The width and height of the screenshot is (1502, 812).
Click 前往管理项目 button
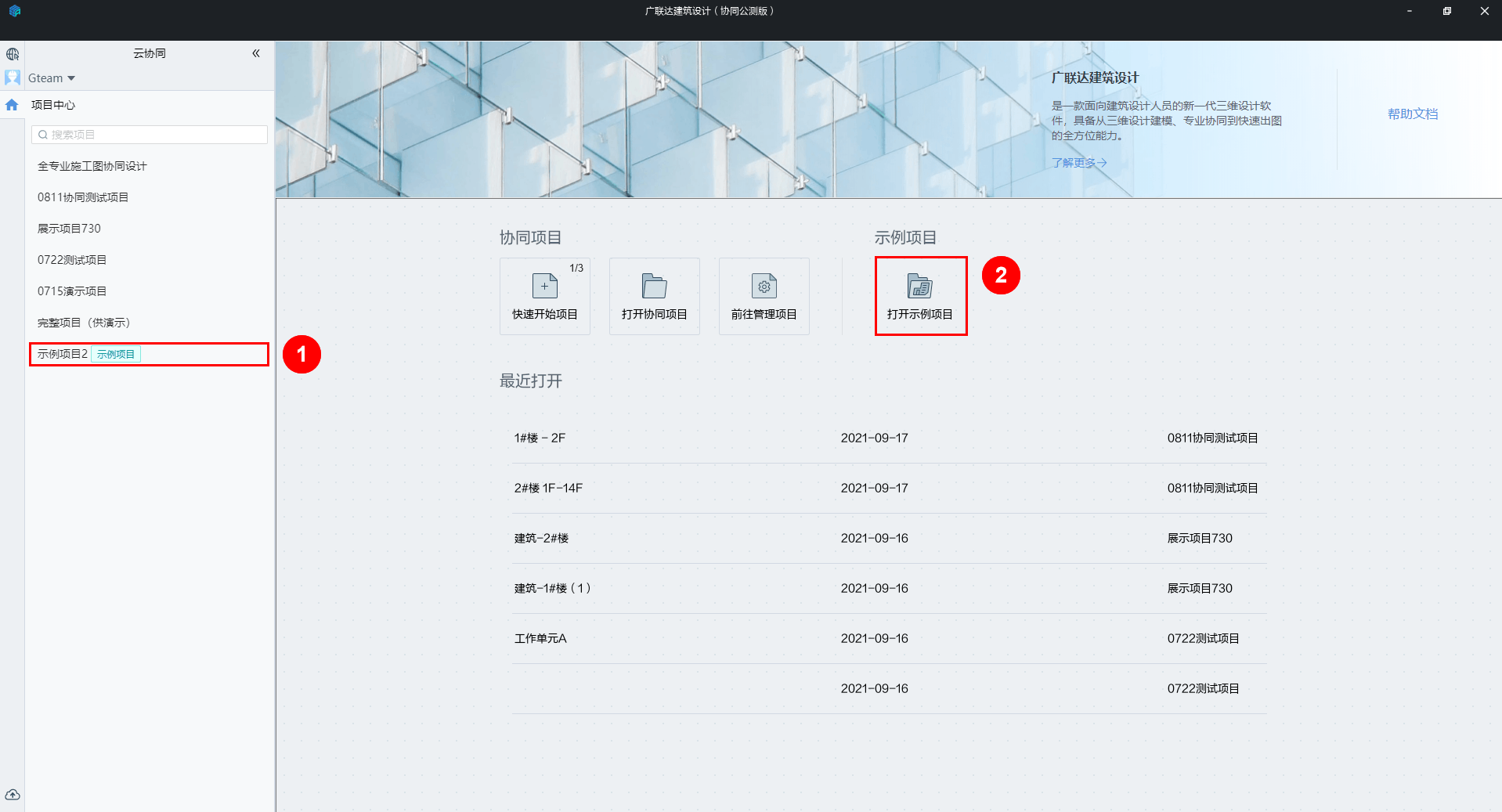[x=764, y=297]
